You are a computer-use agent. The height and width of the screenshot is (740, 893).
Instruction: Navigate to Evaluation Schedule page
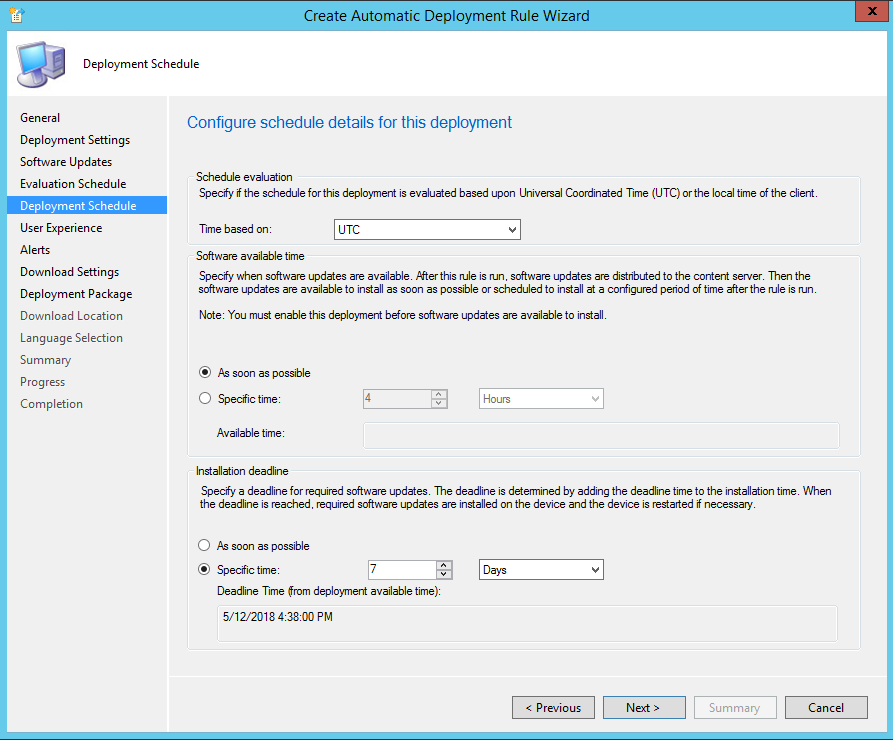(x=73, y=184)
